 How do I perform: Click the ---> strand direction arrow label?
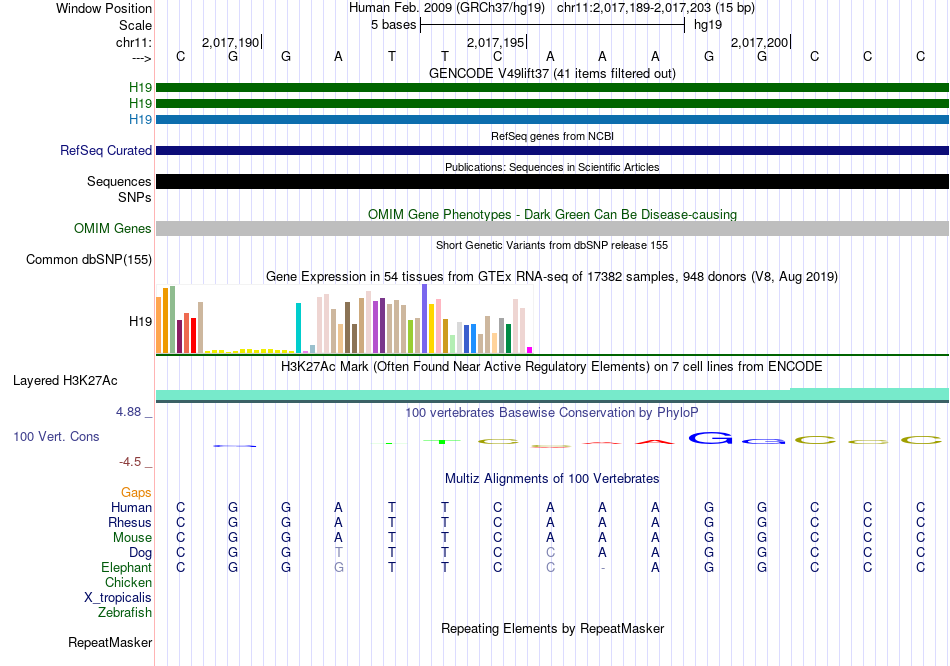(142, 58)
